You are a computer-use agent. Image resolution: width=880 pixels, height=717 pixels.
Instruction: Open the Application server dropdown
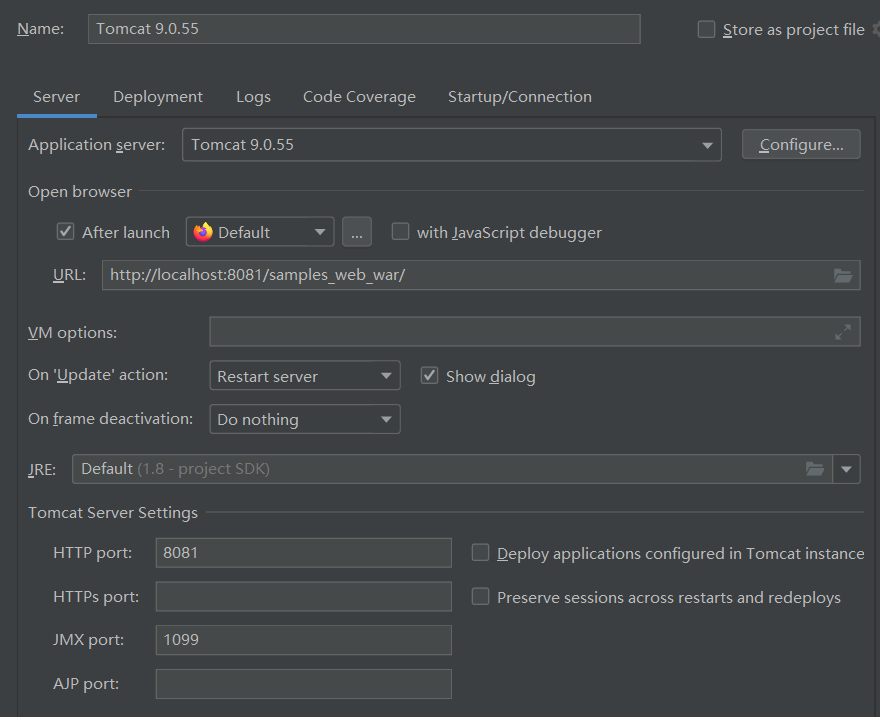pyautogui.click(x=452, y=145)
